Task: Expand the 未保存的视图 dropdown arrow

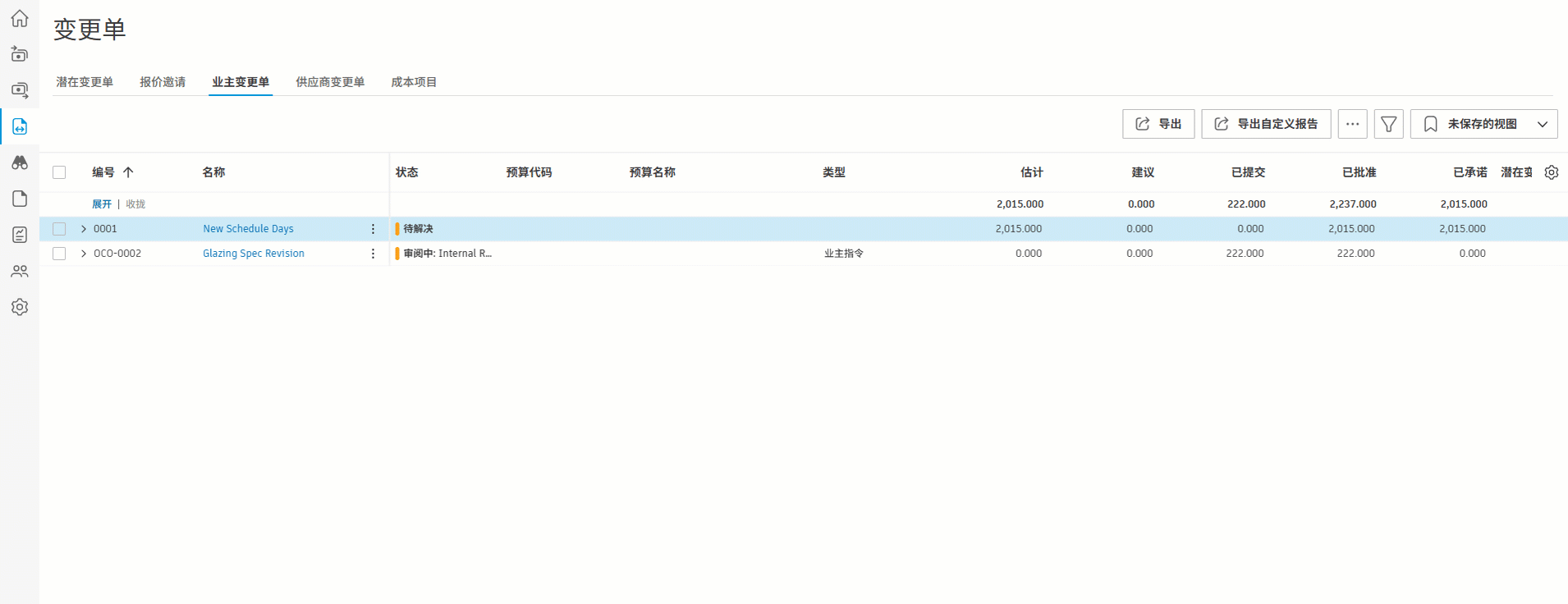Action: 1543,124
